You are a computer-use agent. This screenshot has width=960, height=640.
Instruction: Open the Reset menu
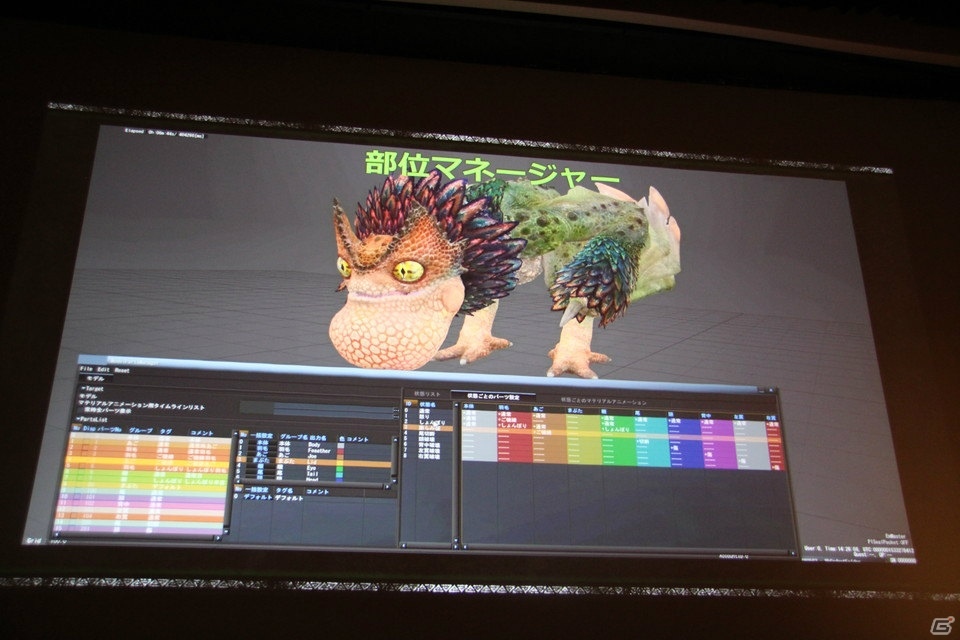(x=122, y=371)
